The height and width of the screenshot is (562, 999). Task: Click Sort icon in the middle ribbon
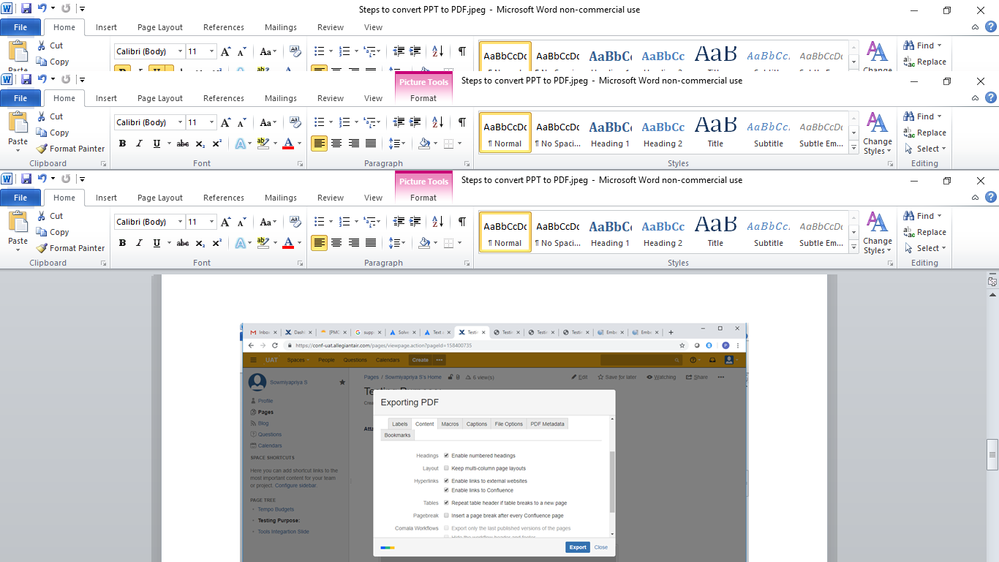438,122
